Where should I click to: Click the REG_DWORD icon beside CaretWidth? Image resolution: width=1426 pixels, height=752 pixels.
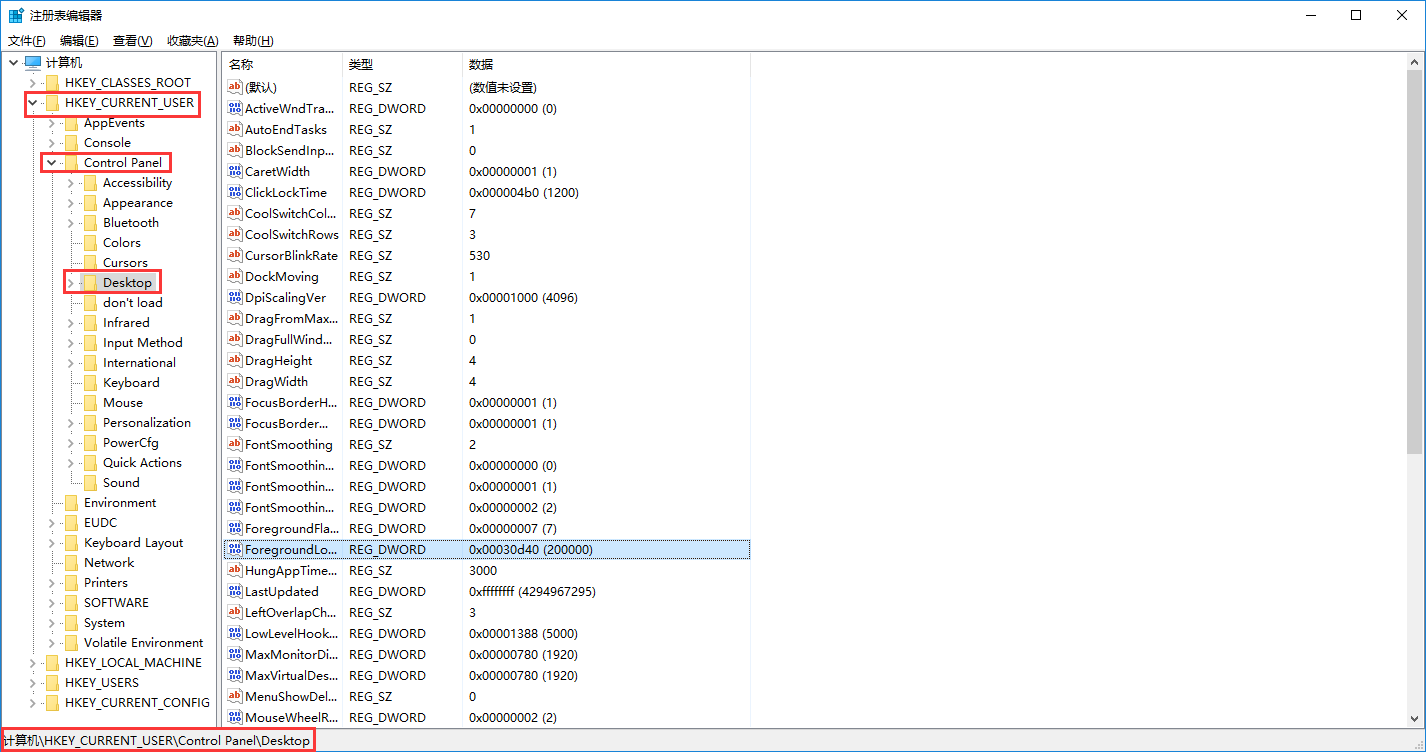(x=234, y=171)
